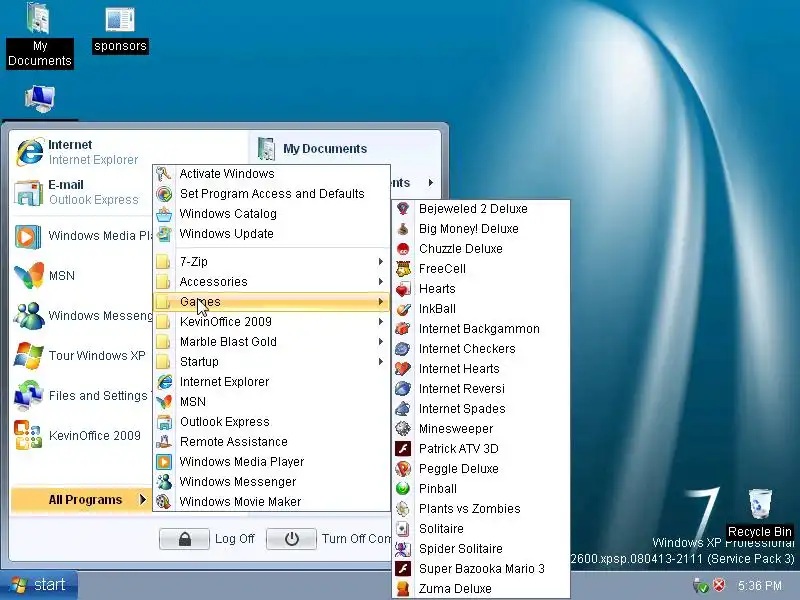Expand Marble Blast Gold submenu arrow
The height and width of the screenshot is (600, 800).
pyautogui.click(x=381, y=341)
